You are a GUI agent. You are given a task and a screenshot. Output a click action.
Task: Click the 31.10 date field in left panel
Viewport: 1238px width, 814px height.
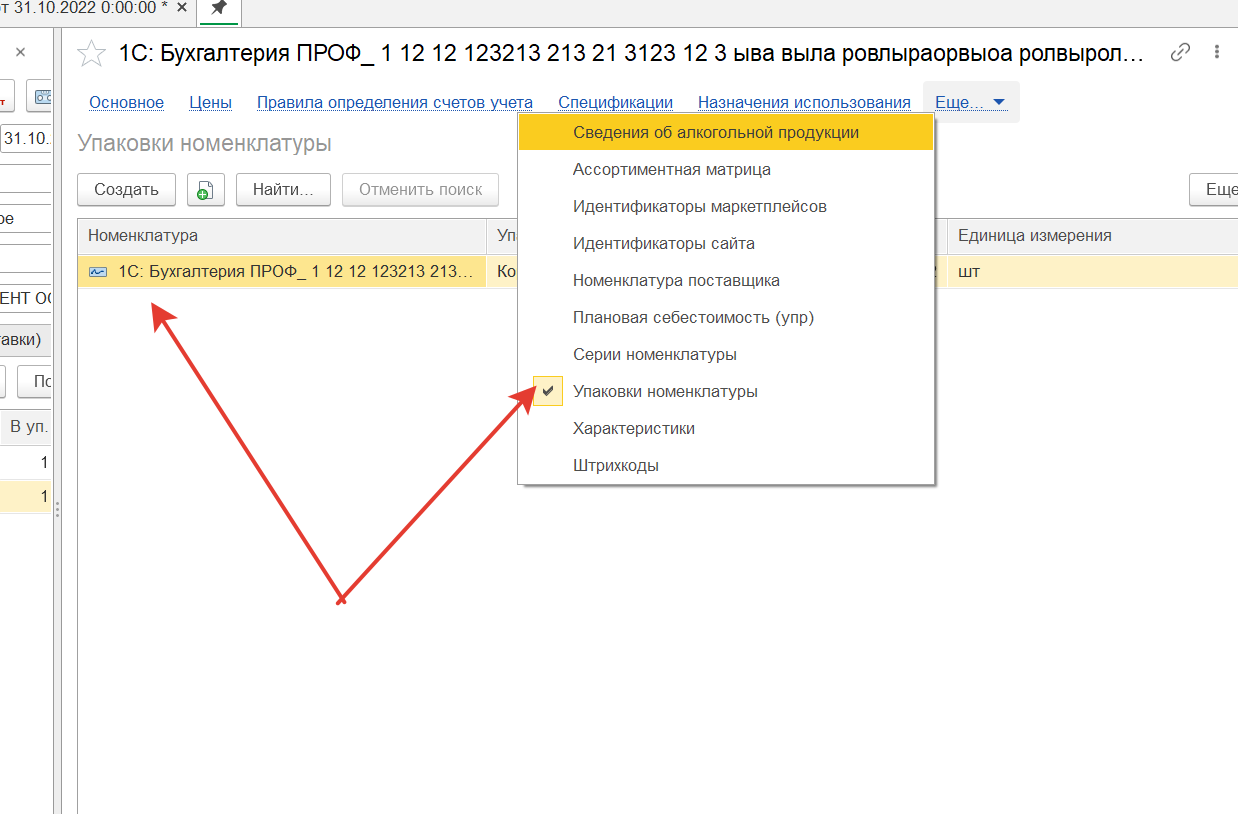click(27, 138)
